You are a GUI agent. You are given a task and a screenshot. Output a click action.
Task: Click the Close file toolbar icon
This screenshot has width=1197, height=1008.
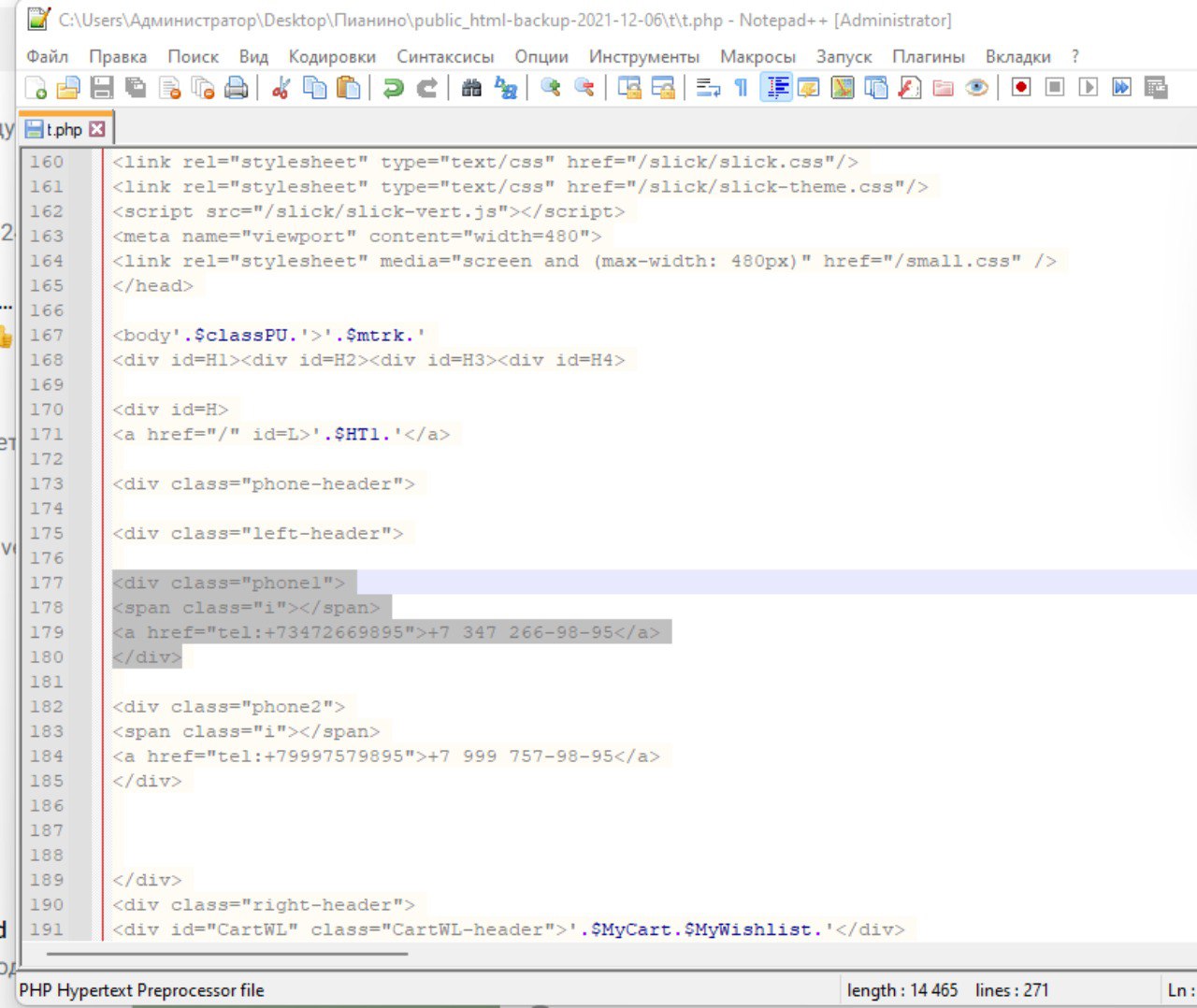coord(169,88)
